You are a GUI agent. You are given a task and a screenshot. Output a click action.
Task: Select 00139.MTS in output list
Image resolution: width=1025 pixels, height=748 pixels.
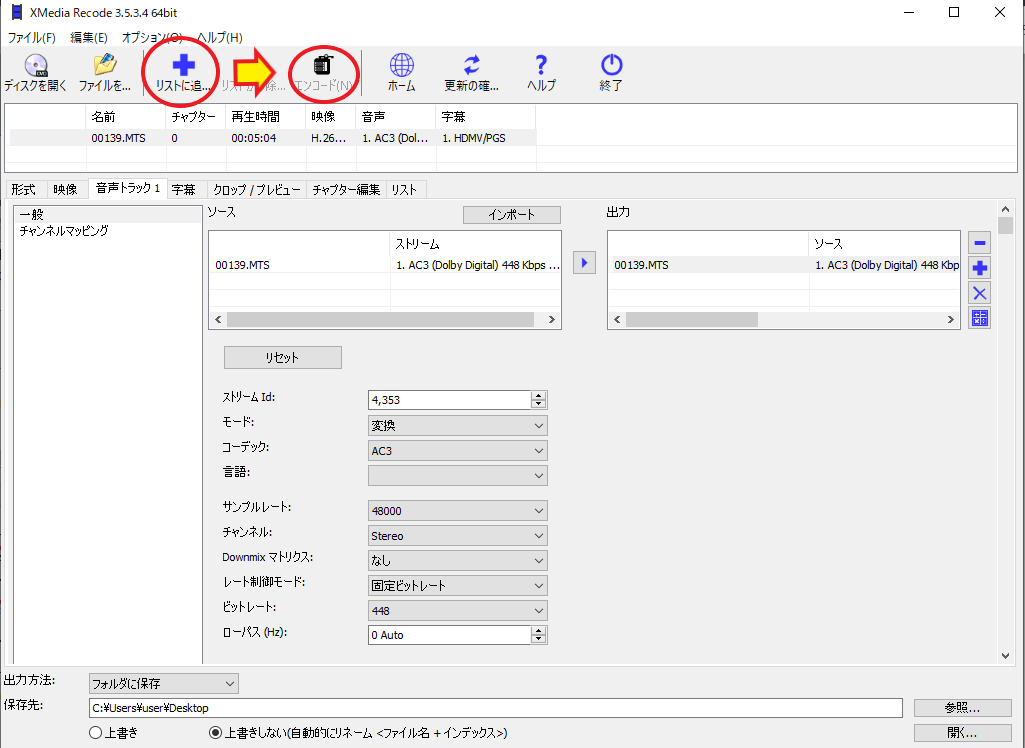(784, 265)
